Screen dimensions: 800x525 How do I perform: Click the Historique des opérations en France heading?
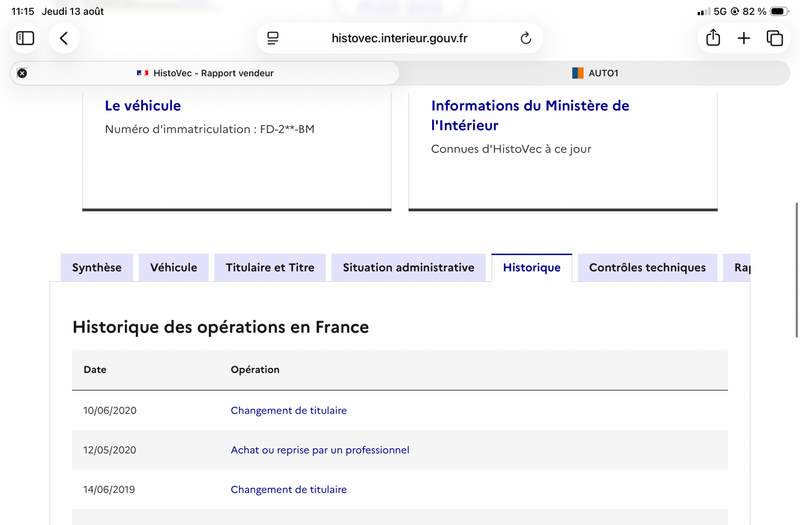(x=220, y=327)
